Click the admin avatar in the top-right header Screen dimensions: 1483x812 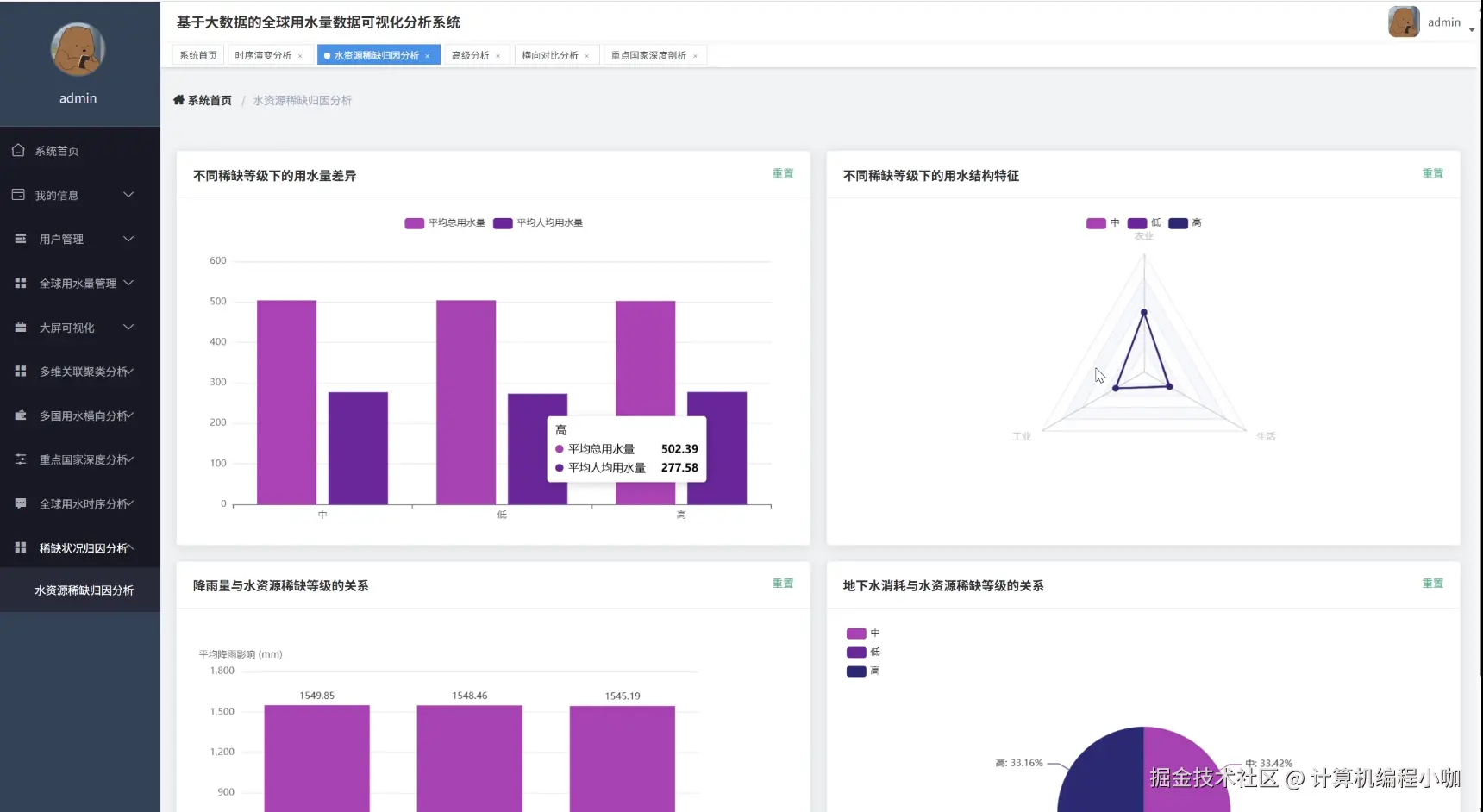pos(1404,22)
